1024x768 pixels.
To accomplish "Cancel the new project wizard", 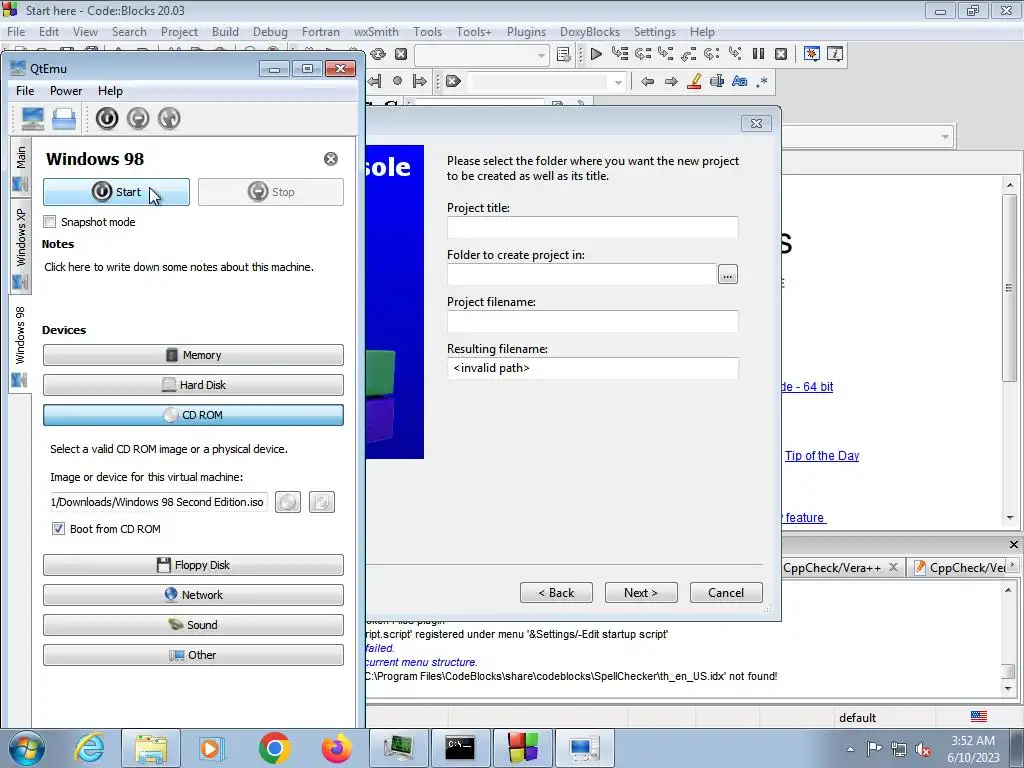I will coord(726,593).
